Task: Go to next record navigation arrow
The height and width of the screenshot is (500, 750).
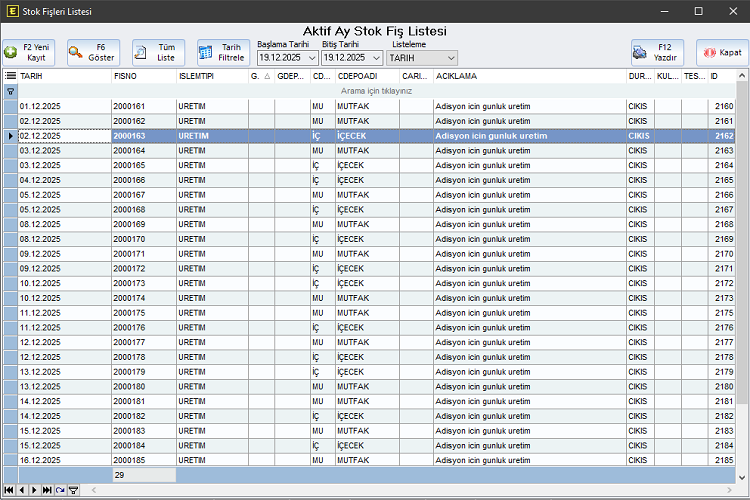Action: pyautogui.click(x=34, y=490)
